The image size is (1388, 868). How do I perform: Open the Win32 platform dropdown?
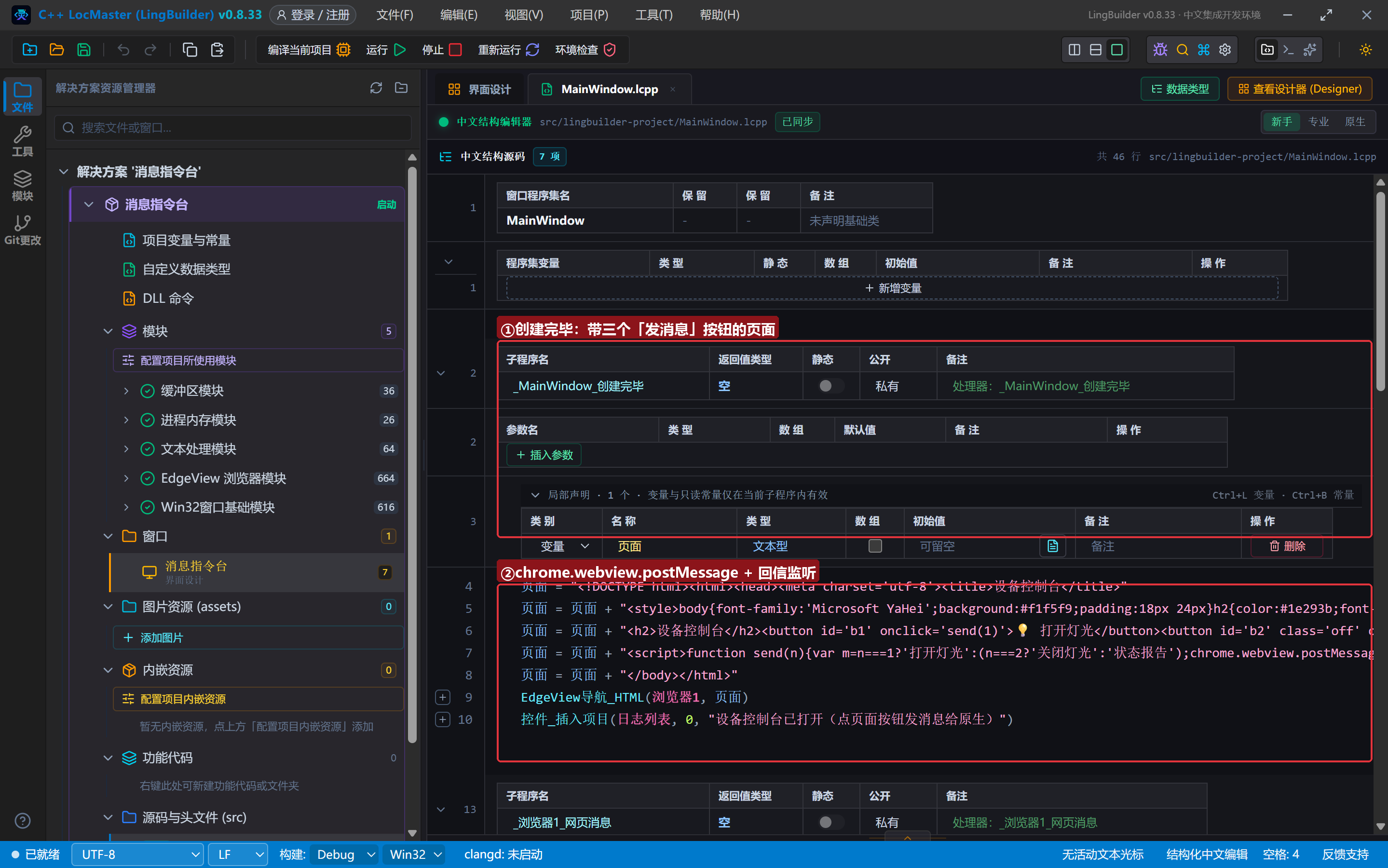pyautogui.click(x=414, y=854)
